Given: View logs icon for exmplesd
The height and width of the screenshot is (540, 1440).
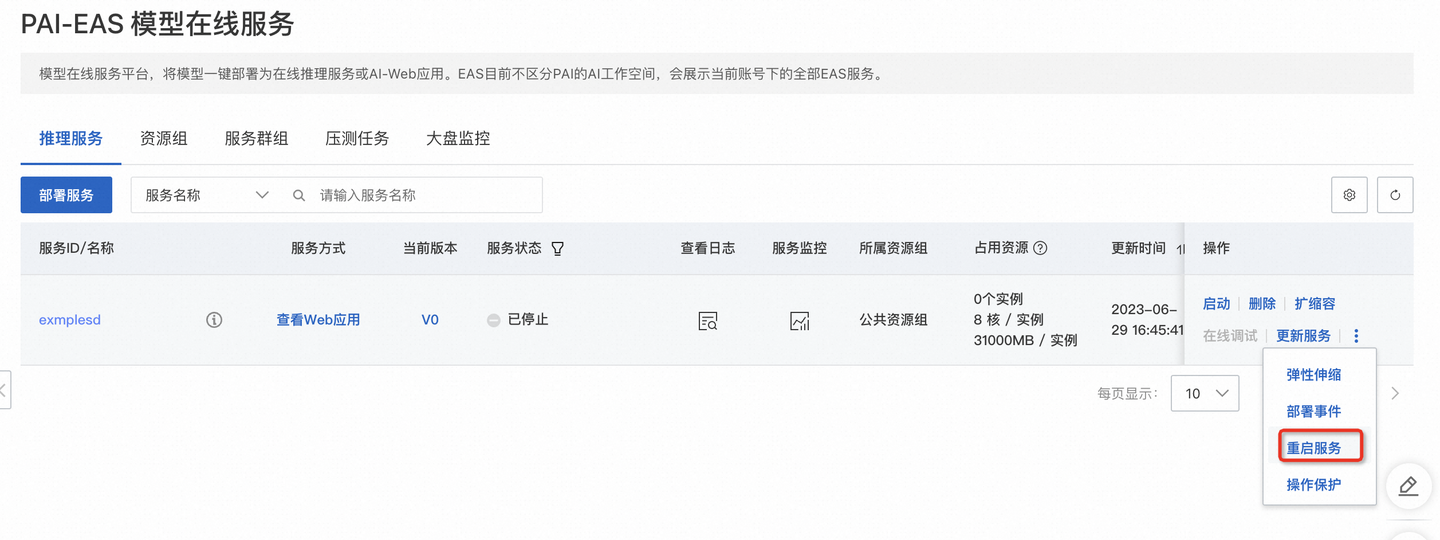Looking at the screenshot, I should 708,321.
